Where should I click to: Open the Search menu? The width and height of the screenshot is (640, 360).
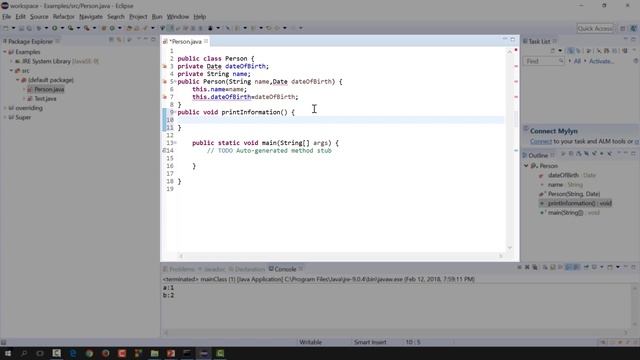click(116, 17)
